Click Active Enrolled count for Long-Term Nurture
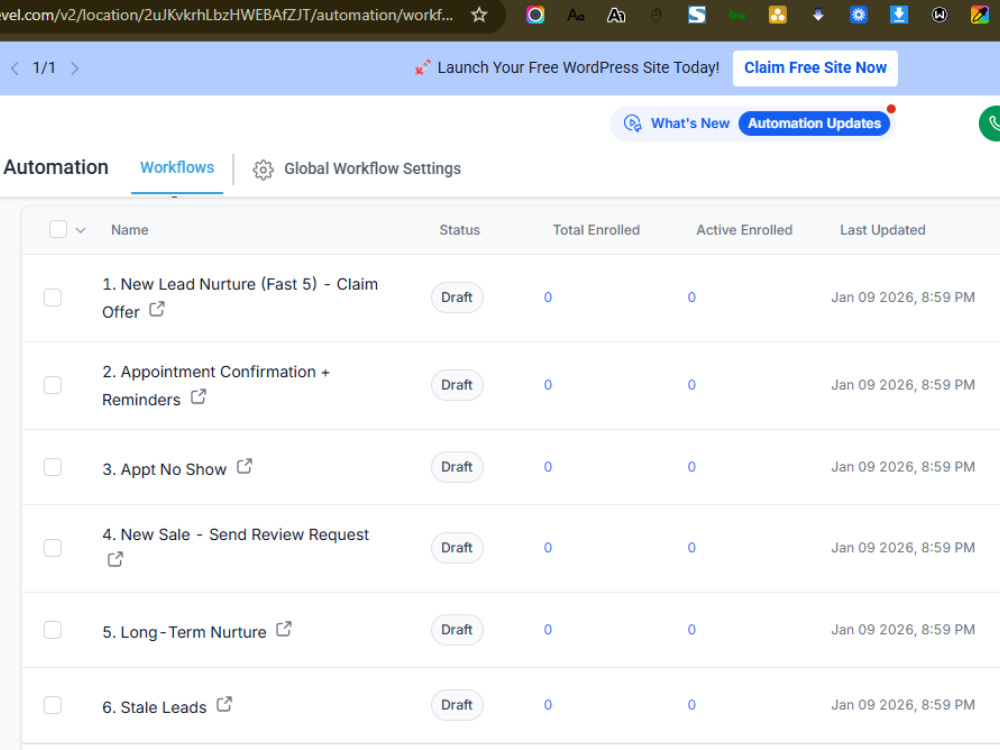 pyautogui.click(x=691, y=629)
